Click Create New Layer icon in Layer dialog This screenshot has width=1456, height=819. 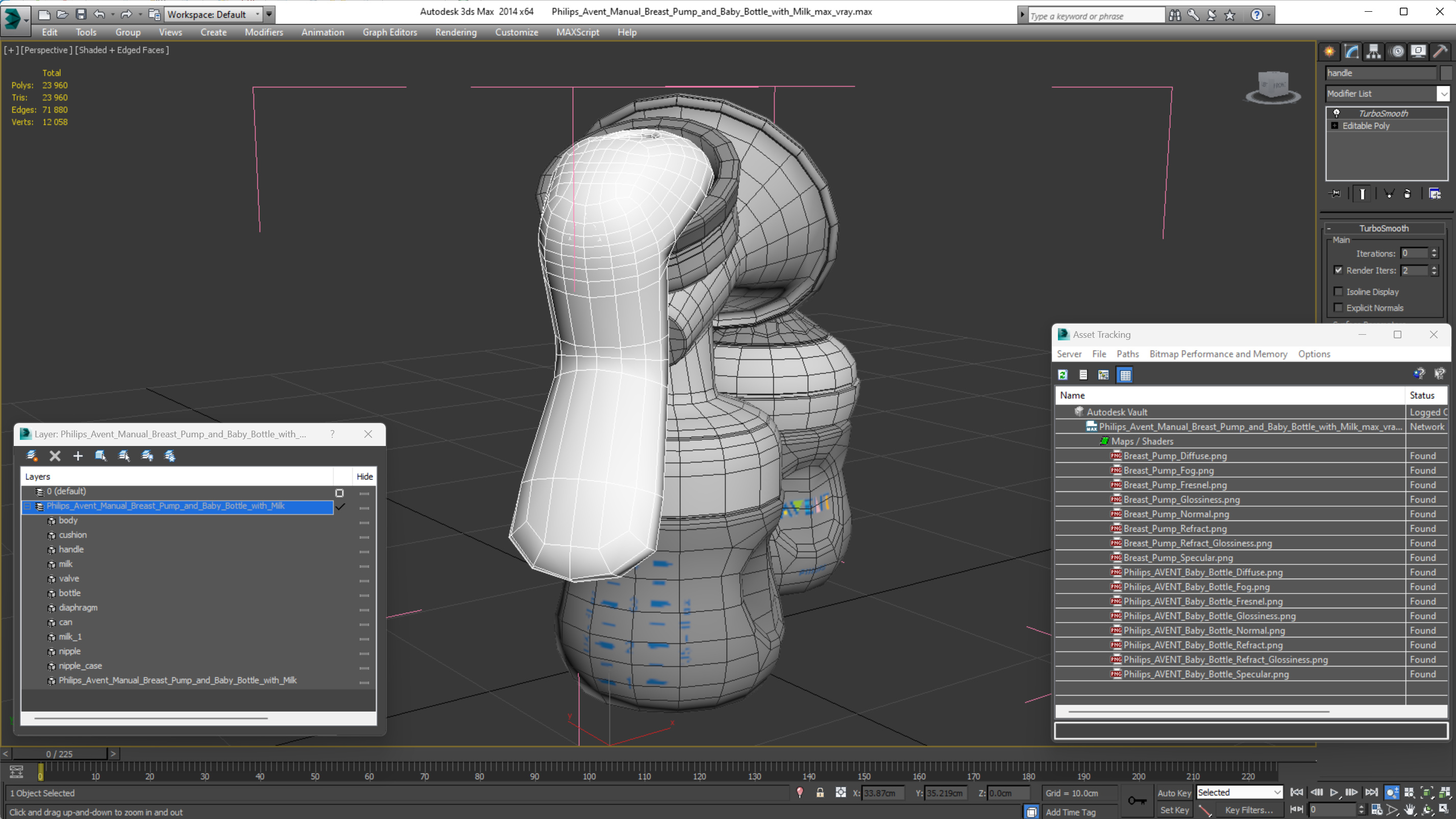click(x=32, y=456)
